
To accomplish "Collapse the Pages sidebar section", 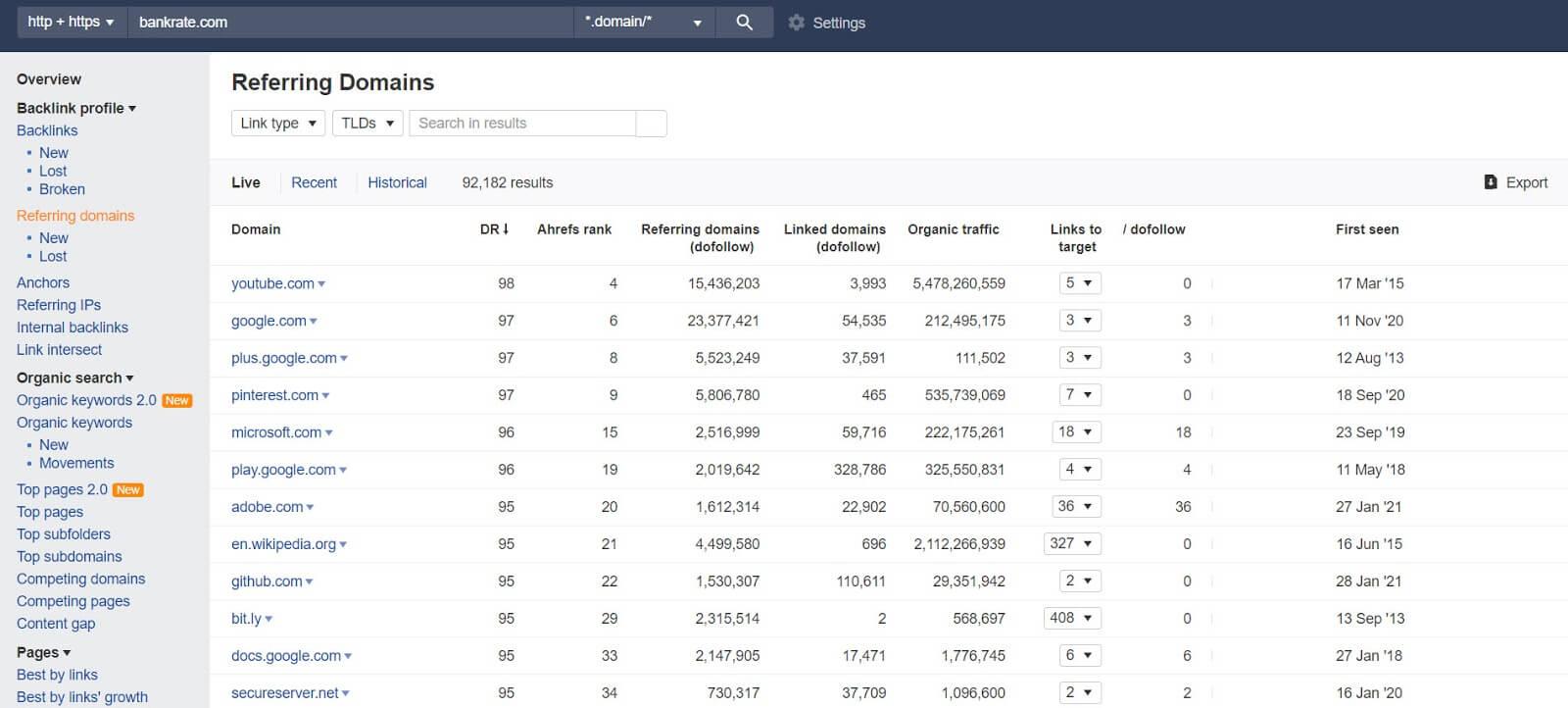I will (x=44, y=652).
